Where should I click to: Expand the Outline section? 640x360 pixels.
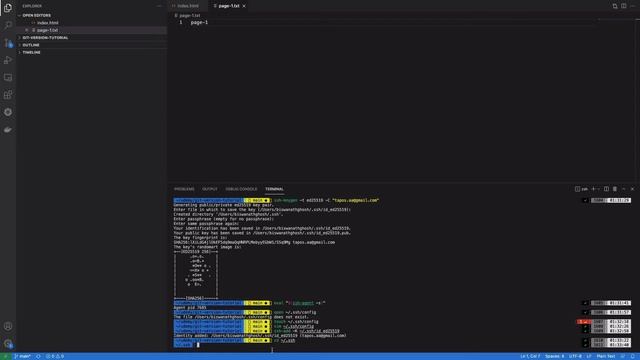(x=31, y=45)
